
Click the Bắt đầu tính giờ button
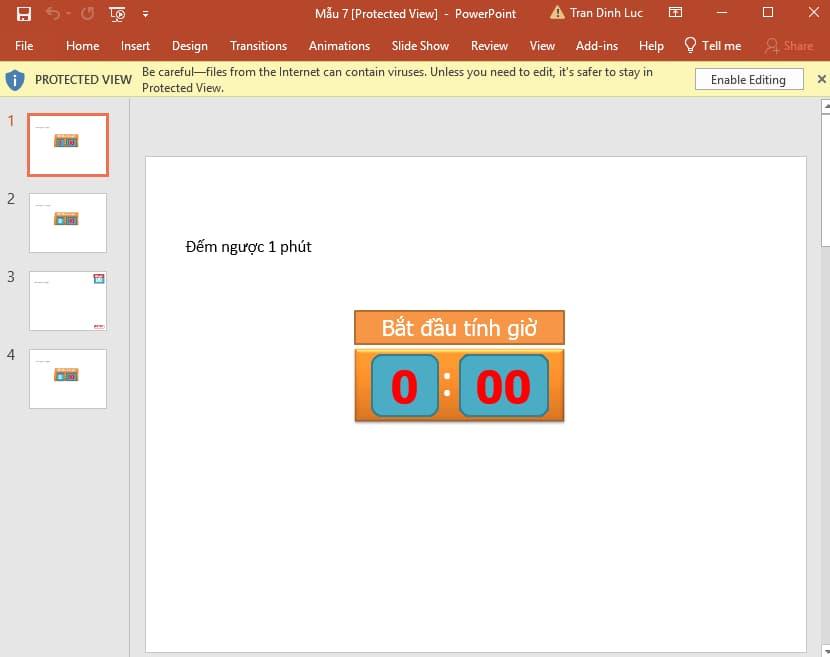click(459, 326)
